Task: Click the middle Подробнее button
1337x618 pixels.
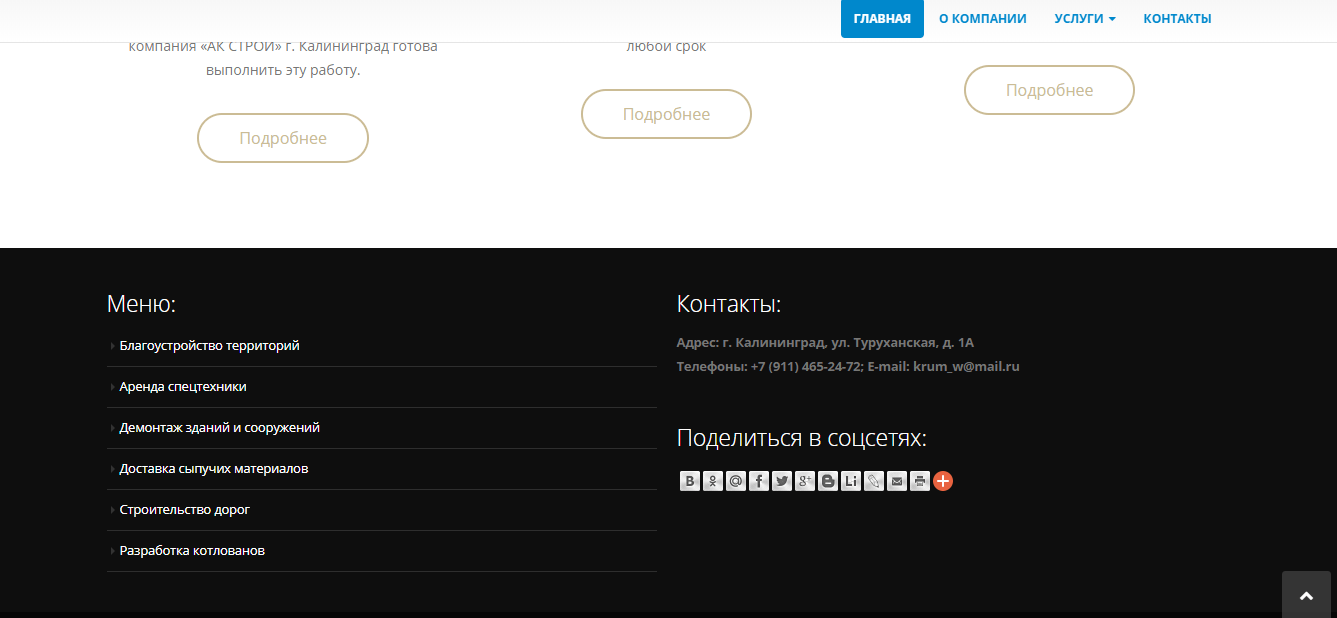Action: (x=666, y=114)
